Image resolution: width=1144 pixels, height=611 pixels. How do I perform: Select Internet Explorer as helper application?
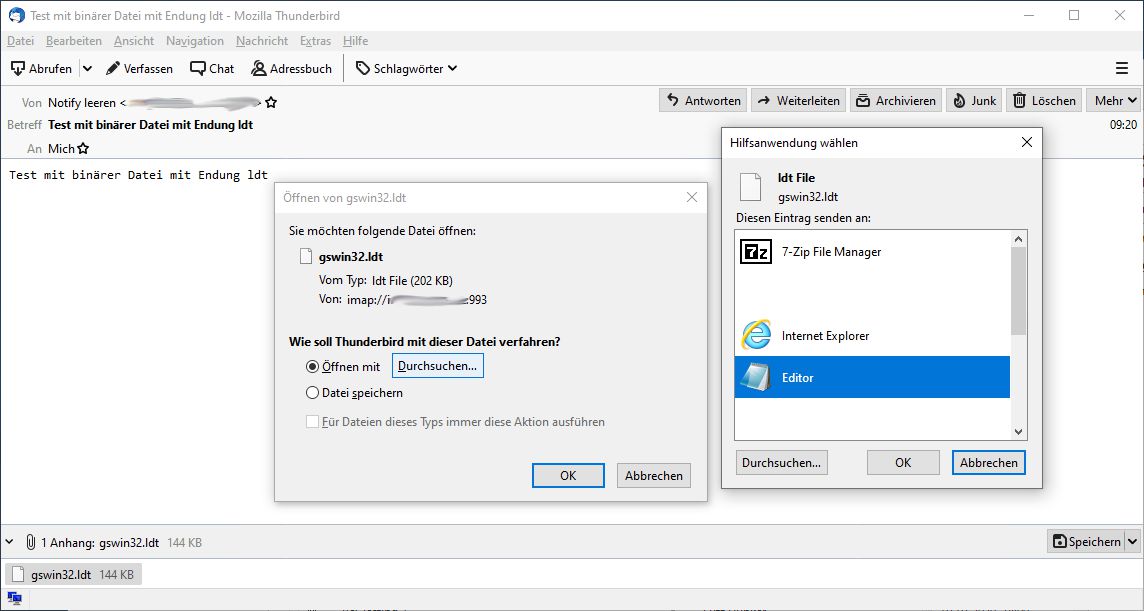pos(872,336)
